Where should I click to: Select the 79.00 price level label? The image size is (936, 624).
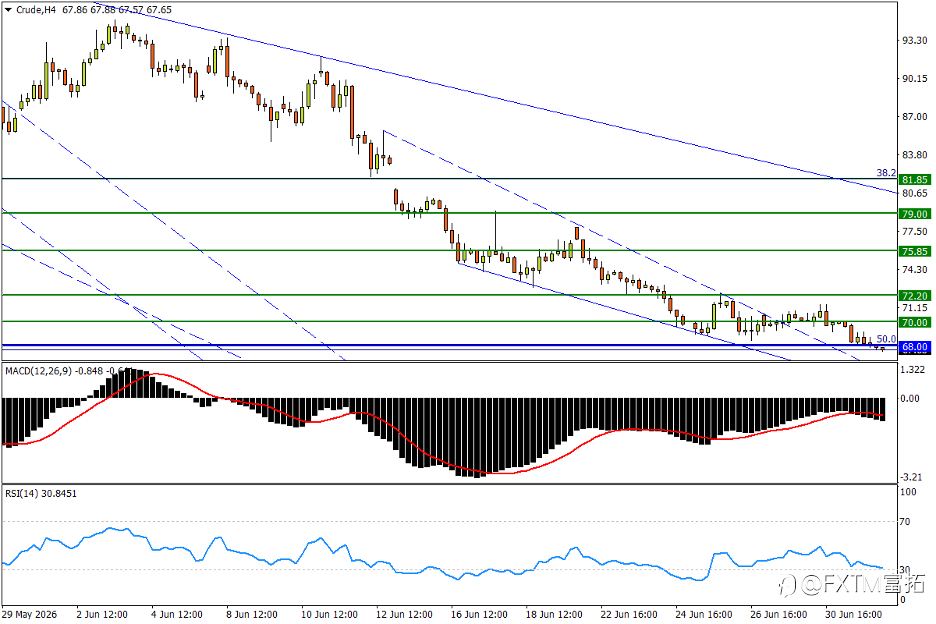pos(915,214)
